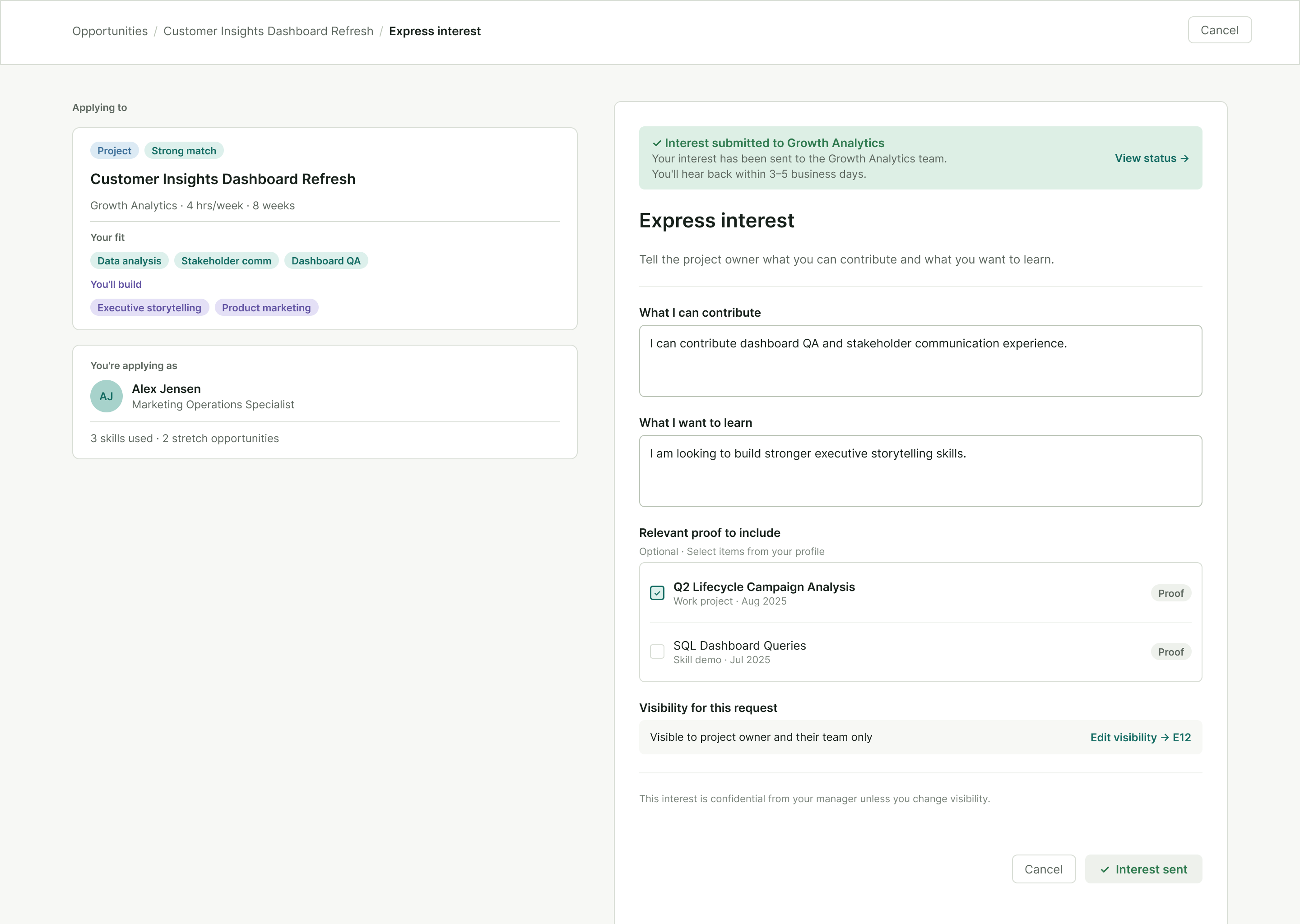The height and width of the screenshot is (924, 1300).
Task: Click Proof badge for SQL Dashboard Queries
Action: pyautogui.click(x=1171, y=652)
